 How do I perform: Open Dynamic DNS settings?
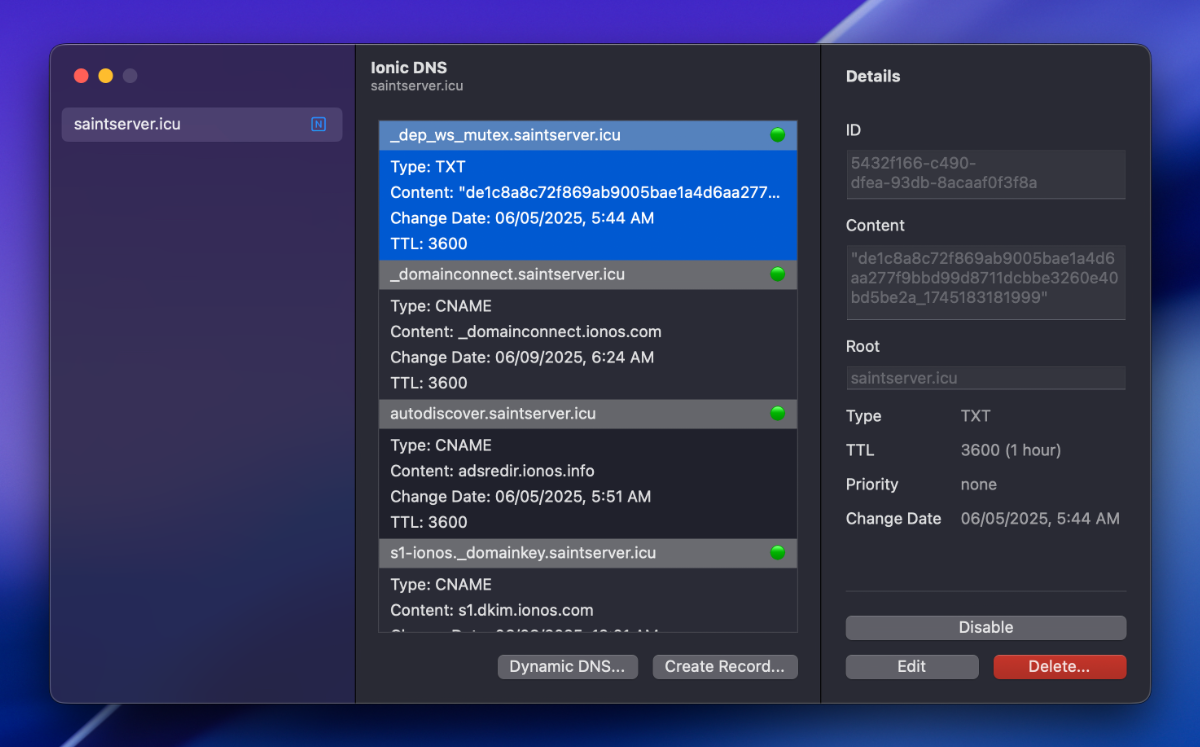point(567,667)
